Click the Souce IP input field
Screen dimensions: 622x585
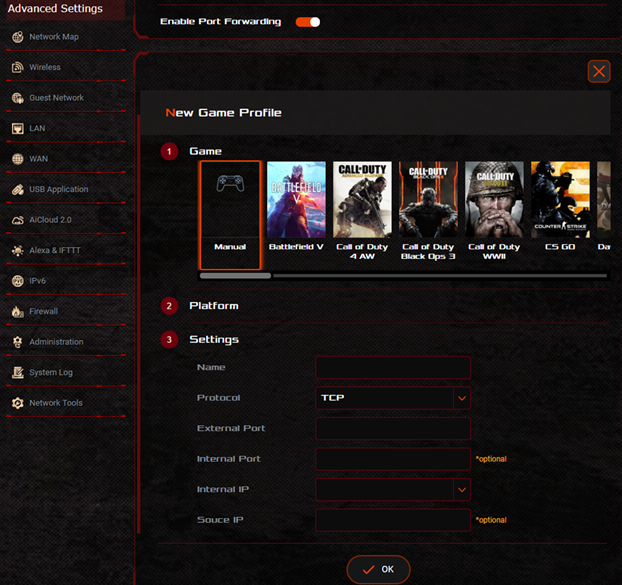393,520
